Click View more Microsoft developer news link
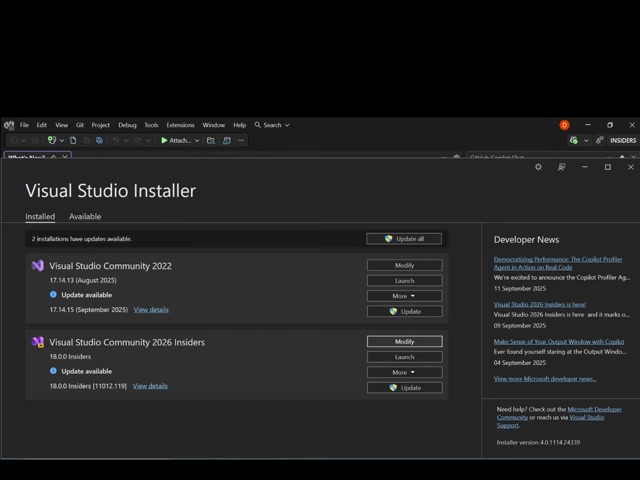Viewport: 640px width, 480px height. (545, 379)
